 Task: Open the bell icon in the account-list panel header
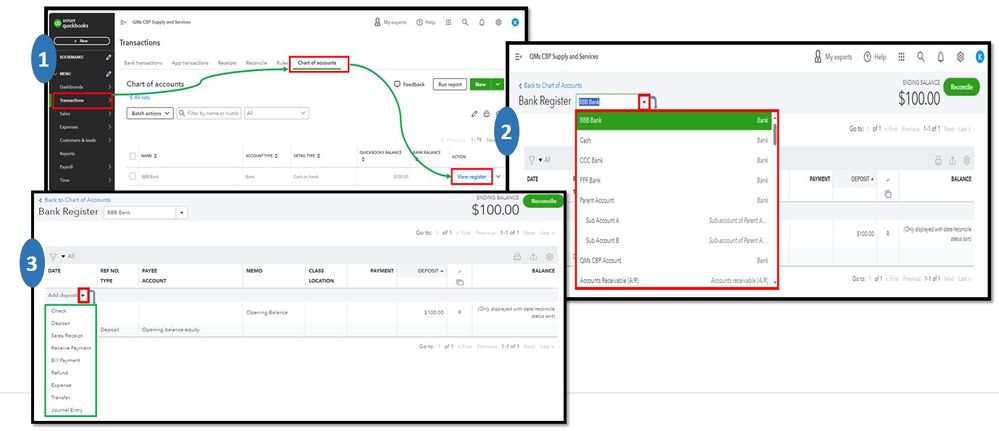point(940,57)
